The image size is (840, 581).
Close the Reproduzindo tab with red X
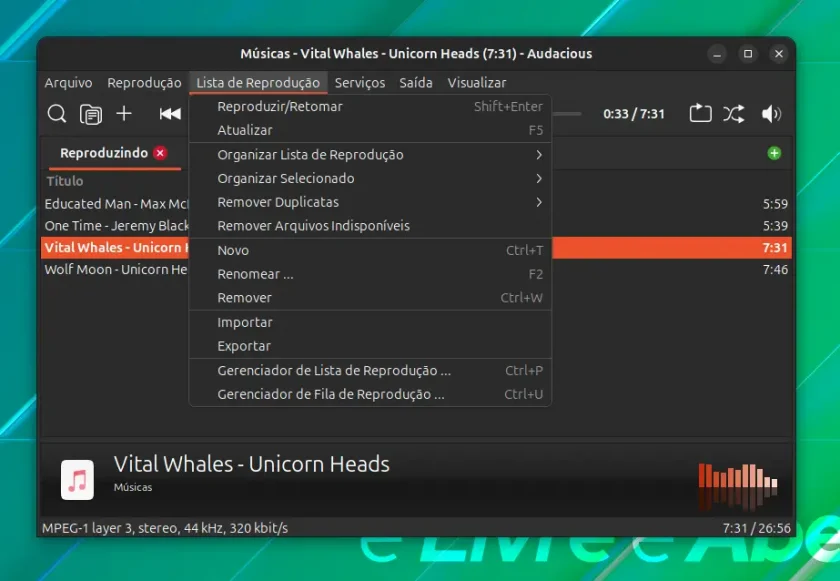[x=160, y=153]
